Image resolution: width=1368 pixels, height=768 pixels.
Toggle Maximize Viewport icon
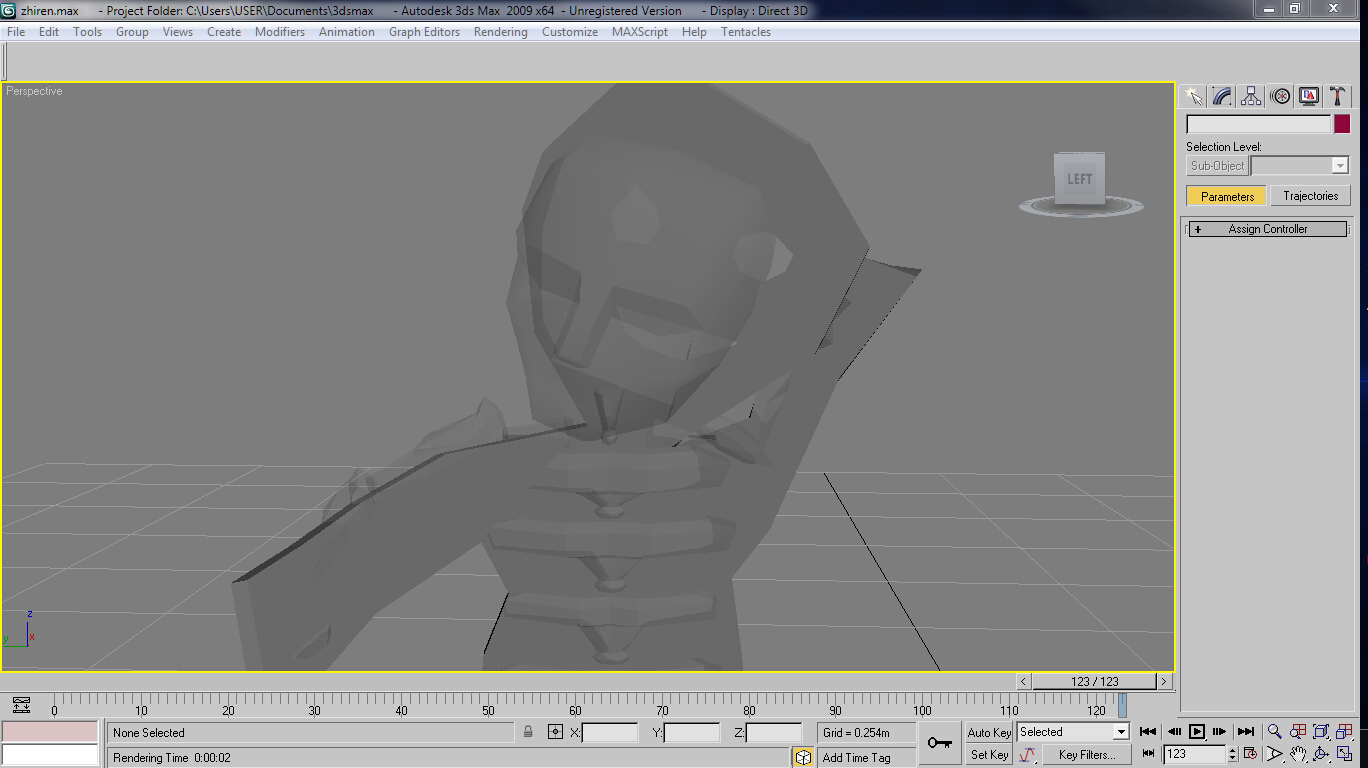1344,755
